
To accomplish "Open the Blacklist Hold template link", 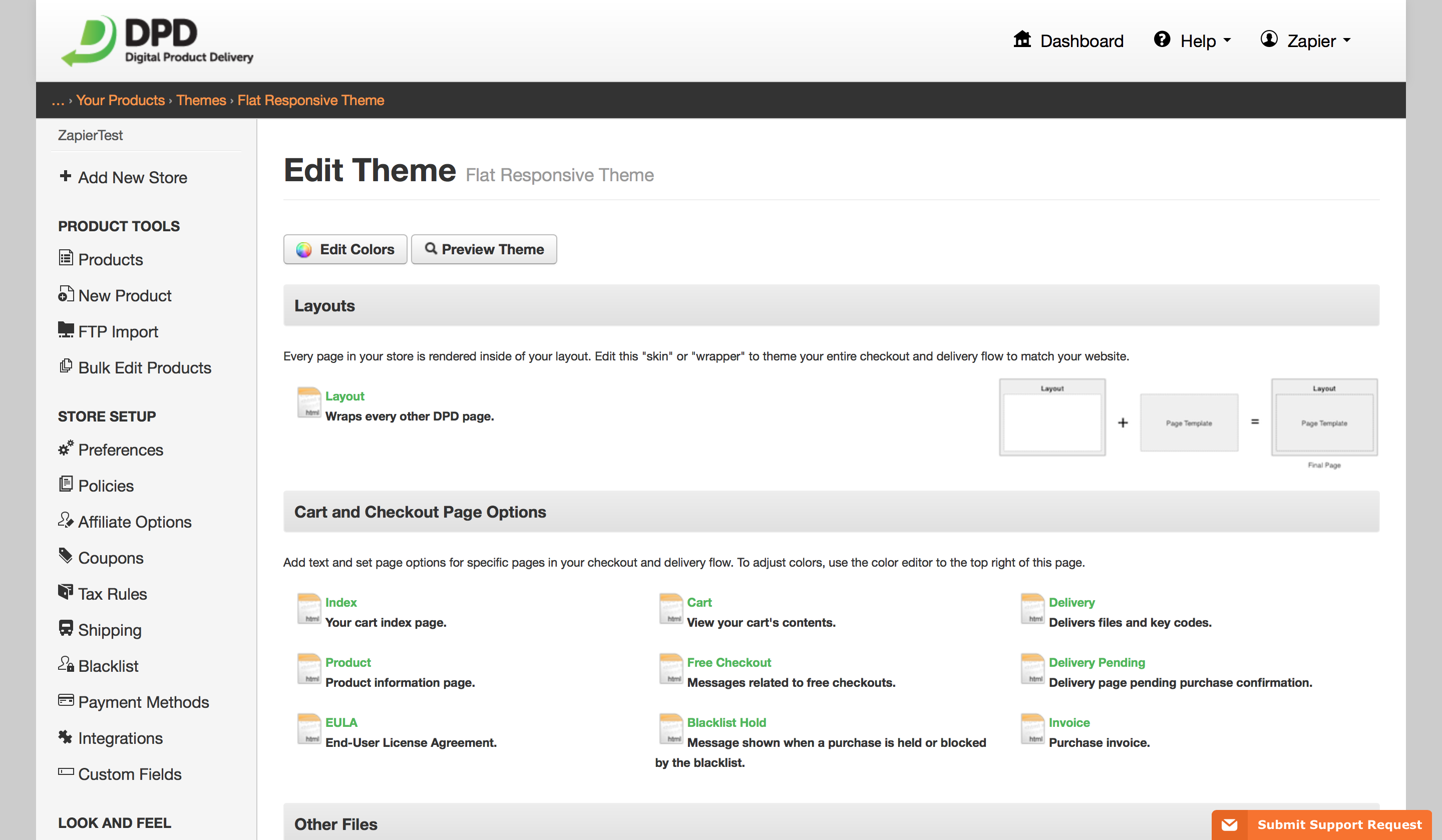I will click(726, 722).
